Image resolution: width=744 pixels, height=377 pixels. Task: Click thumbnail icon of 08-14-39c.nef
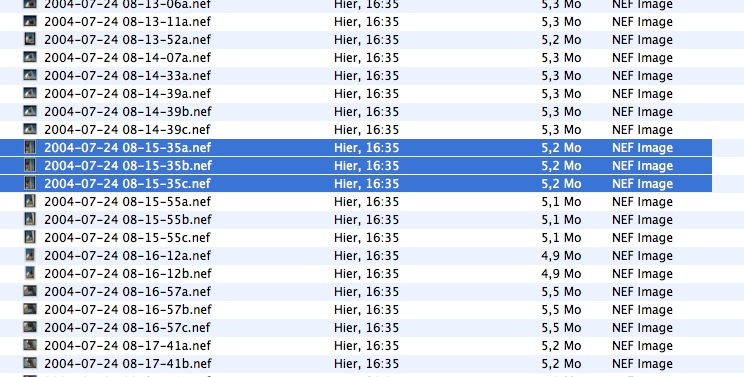30,129
